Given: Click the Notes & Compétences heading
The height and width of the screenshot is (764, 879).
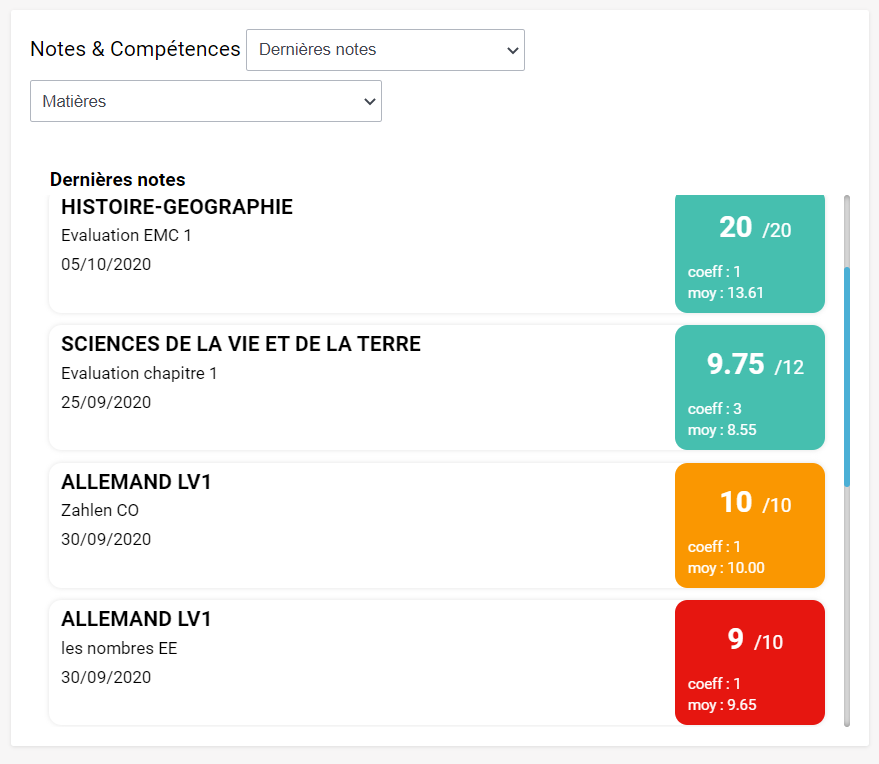Looking at the screenshot, I should [135, 49].
